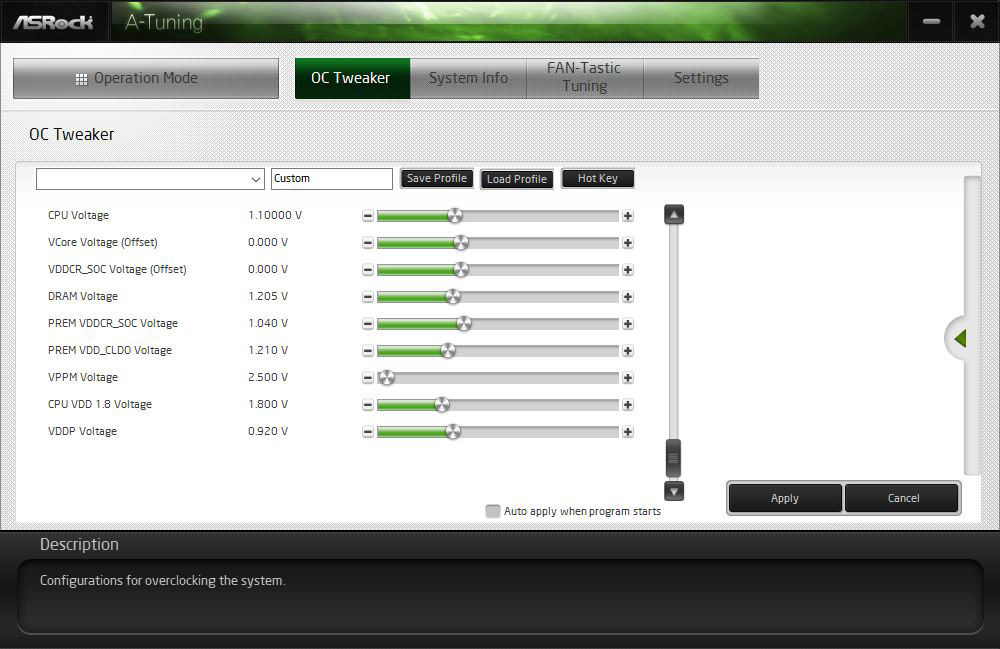This screenshot has width=1000, height=649.
Task: Click the VDDP Voltage value 0.920 V
Action: 268,432
